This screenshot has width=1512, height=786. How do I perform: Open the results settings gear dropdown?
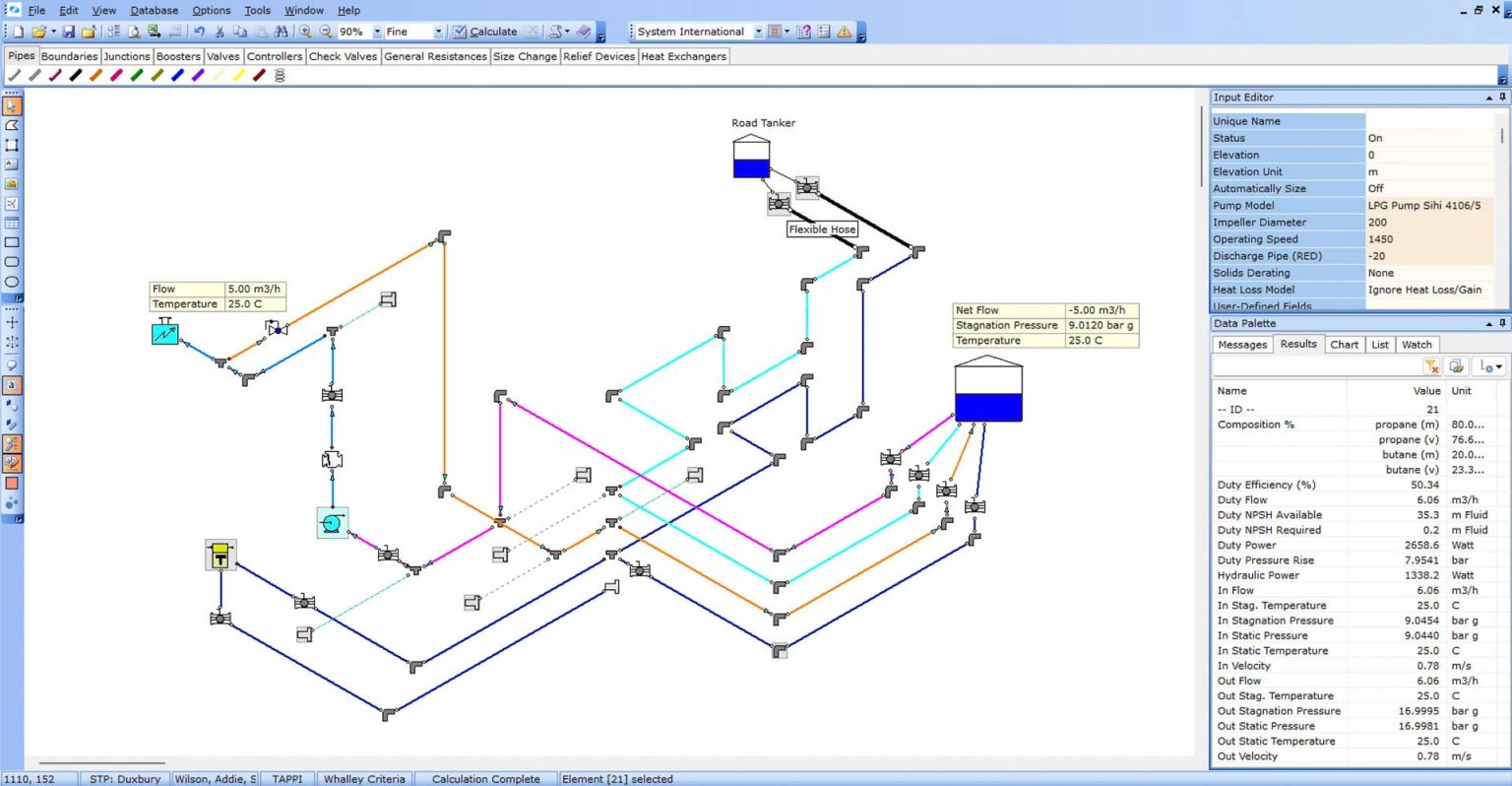(1491, 366)
